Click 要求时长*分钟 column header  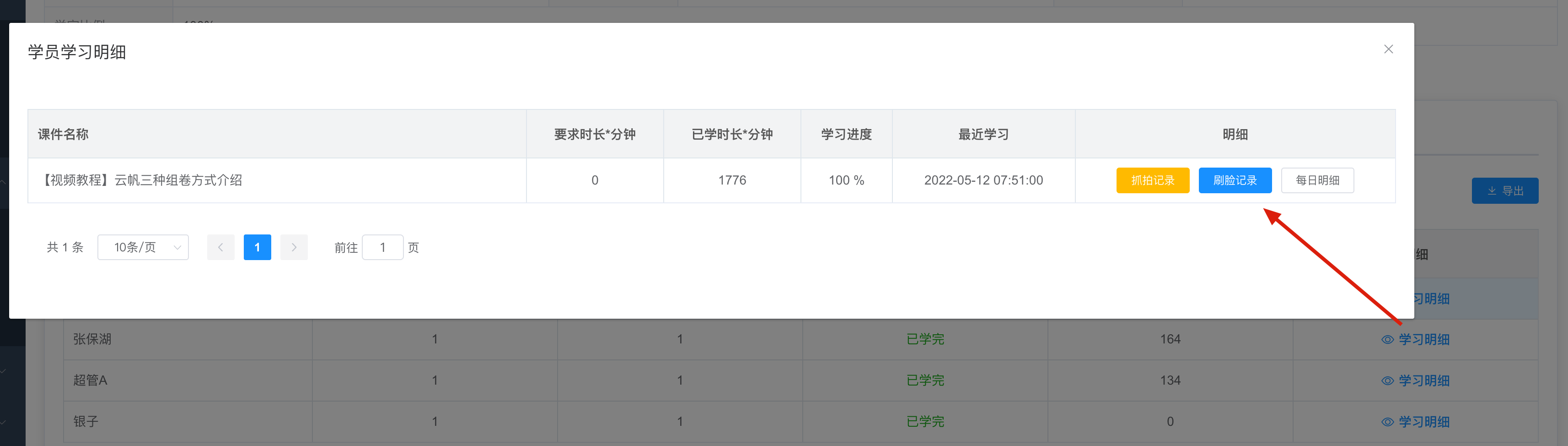coord(595,134)
